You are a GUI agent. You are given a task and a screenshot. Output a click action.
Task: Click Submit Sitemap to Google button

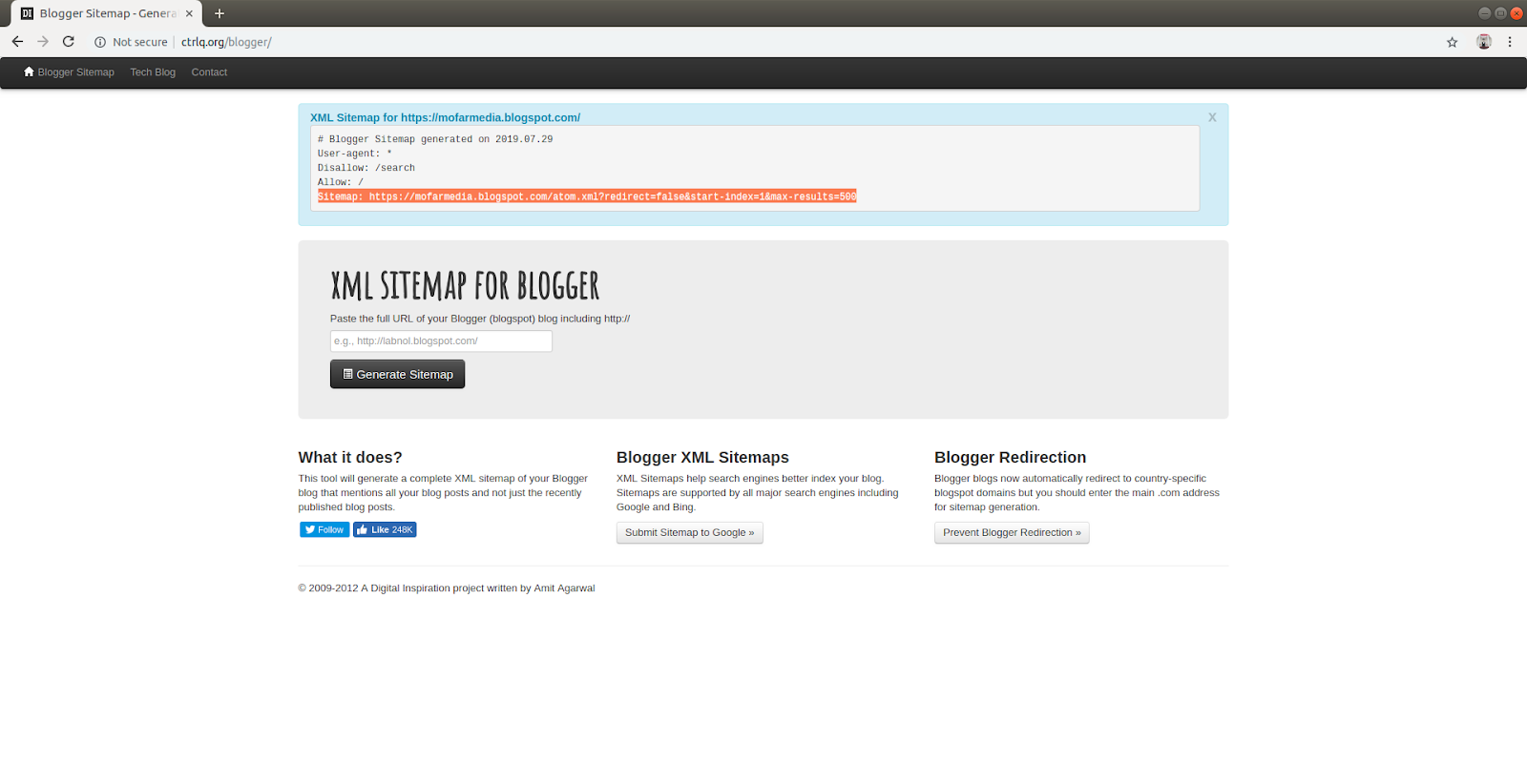click(x=690, y=532)
